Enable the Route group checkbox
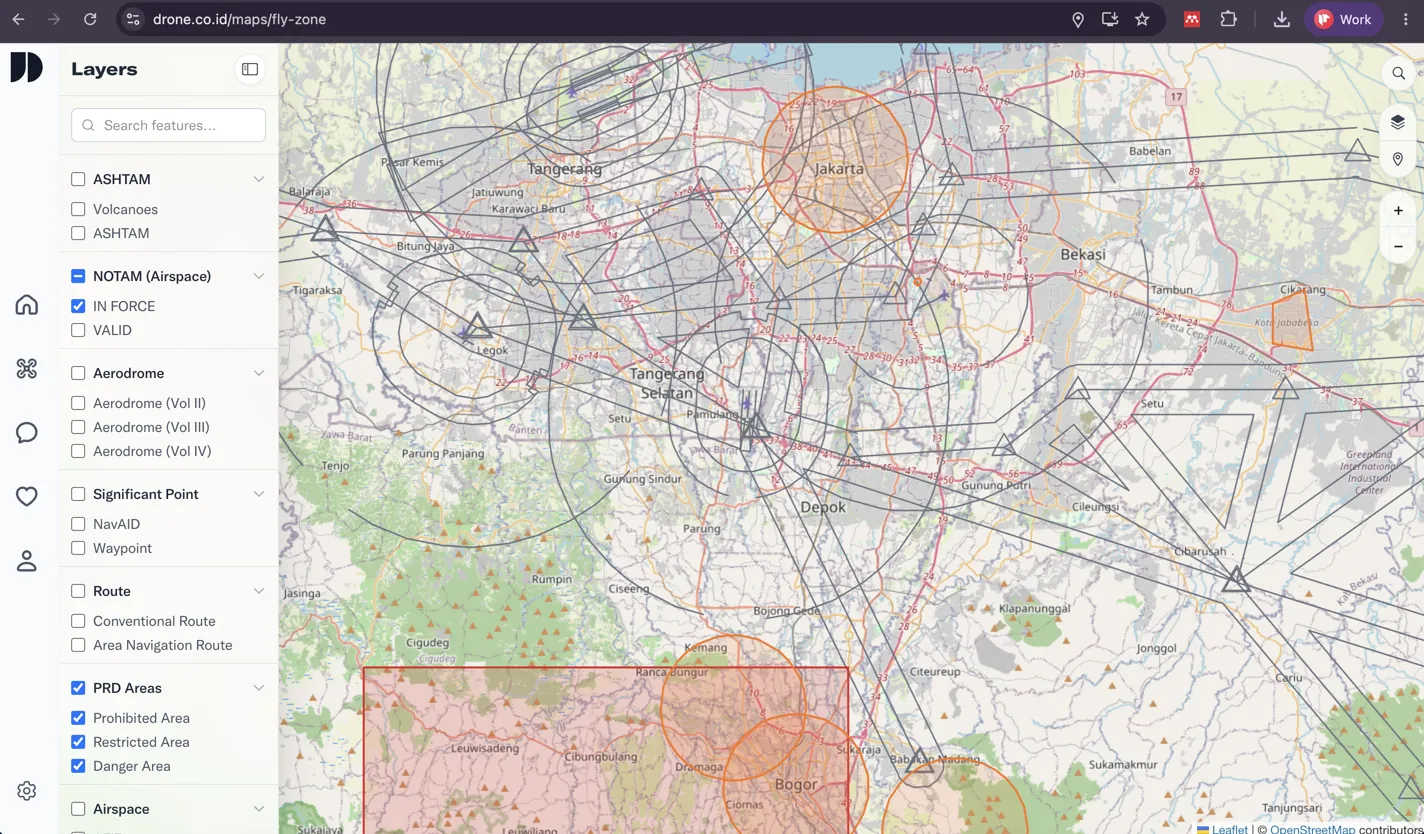 [78, 591]
